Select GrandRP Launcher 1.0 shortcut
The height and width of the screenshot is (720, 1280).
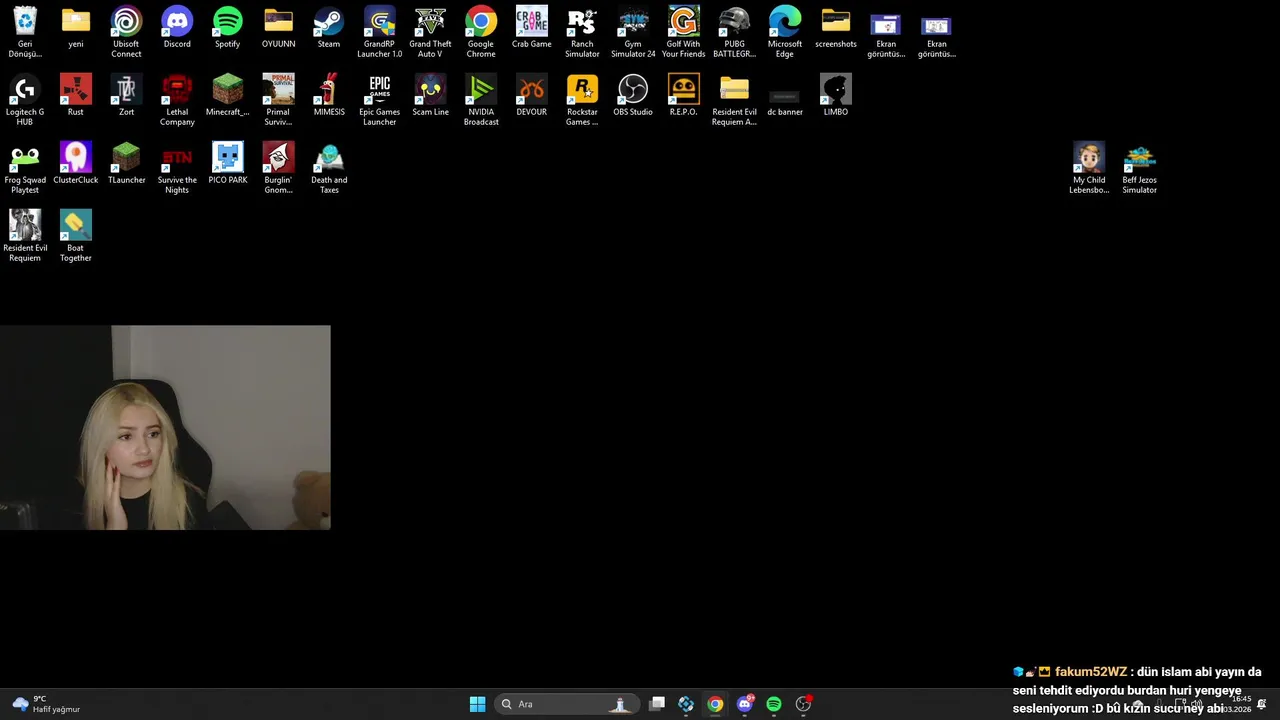pos(379,32)
